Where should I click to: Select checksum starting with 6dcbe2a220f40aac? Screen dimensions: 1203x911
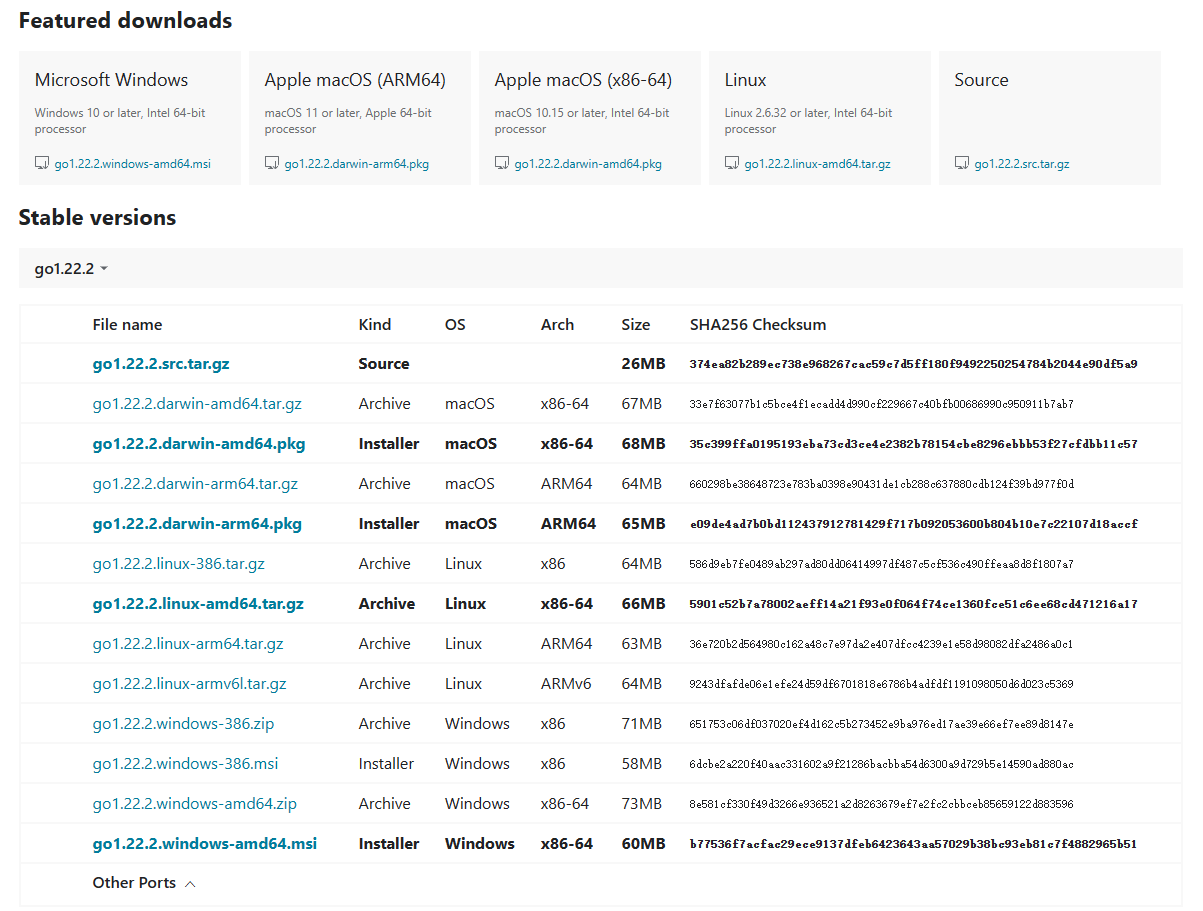pos(881,764)
